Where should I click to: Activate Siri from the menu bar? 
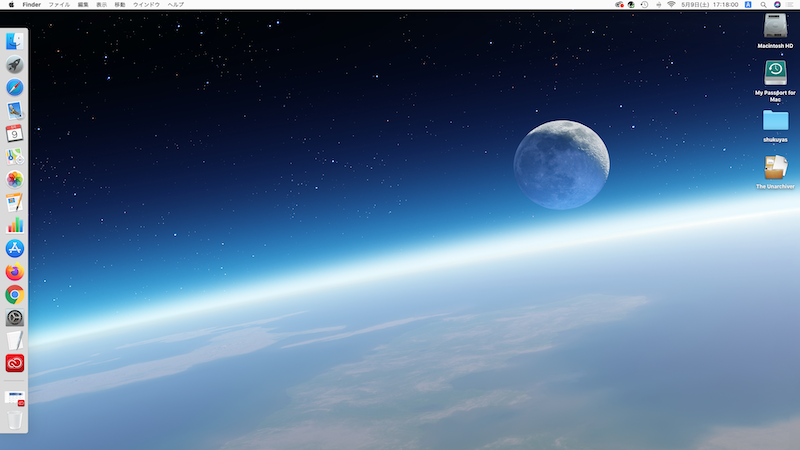point(777,5)
